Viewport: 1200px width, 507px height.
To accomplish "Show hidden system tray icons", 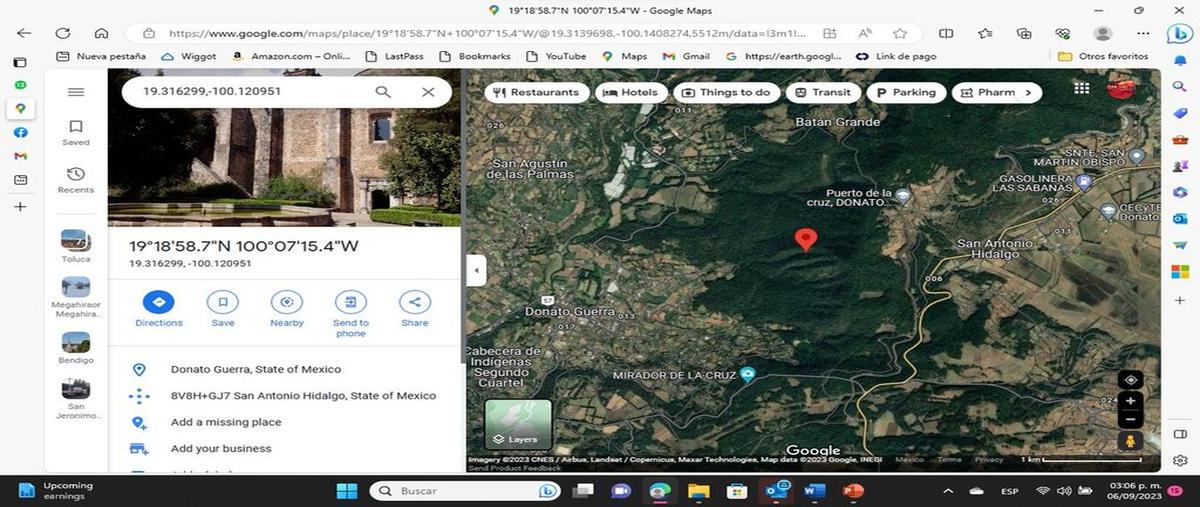I will [x=948, y=491].
